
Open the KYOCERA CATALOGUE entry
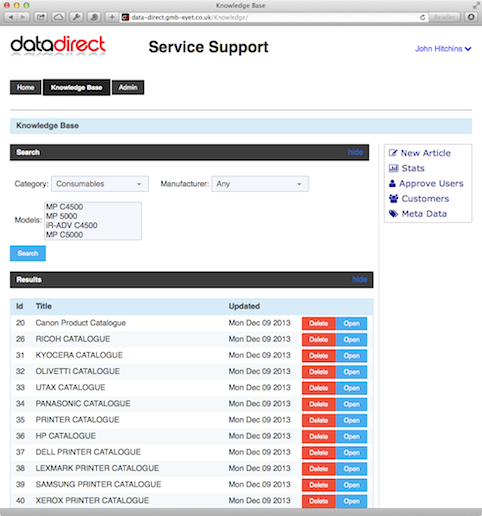tap(351, 356)
